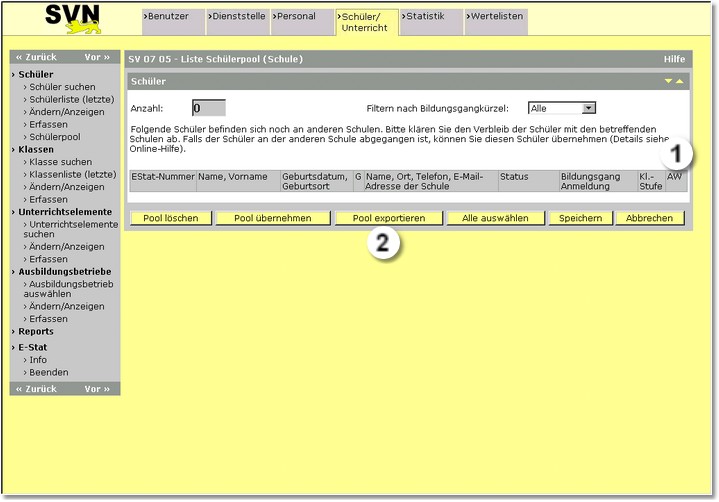Click the EStat-Nummer column header
This screenshot has width=719, height=502.
click(163, 181)
